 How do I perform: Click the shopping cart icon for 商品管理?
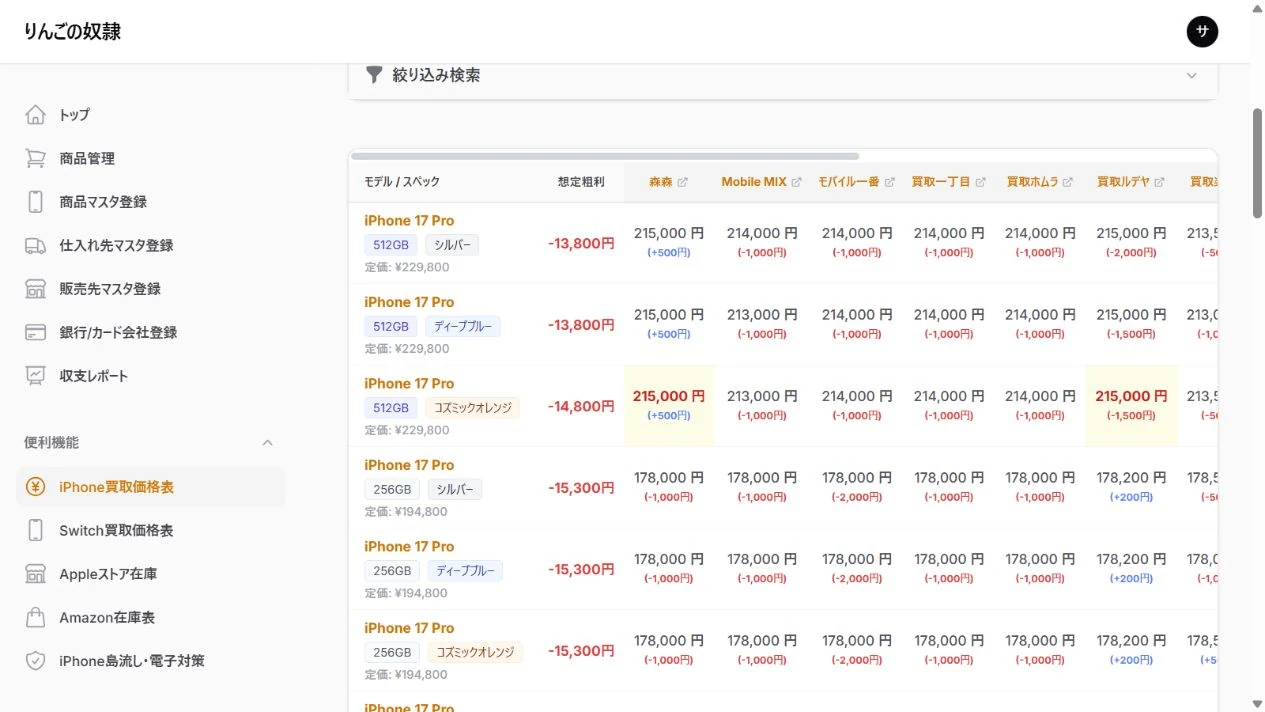(36, 158)
